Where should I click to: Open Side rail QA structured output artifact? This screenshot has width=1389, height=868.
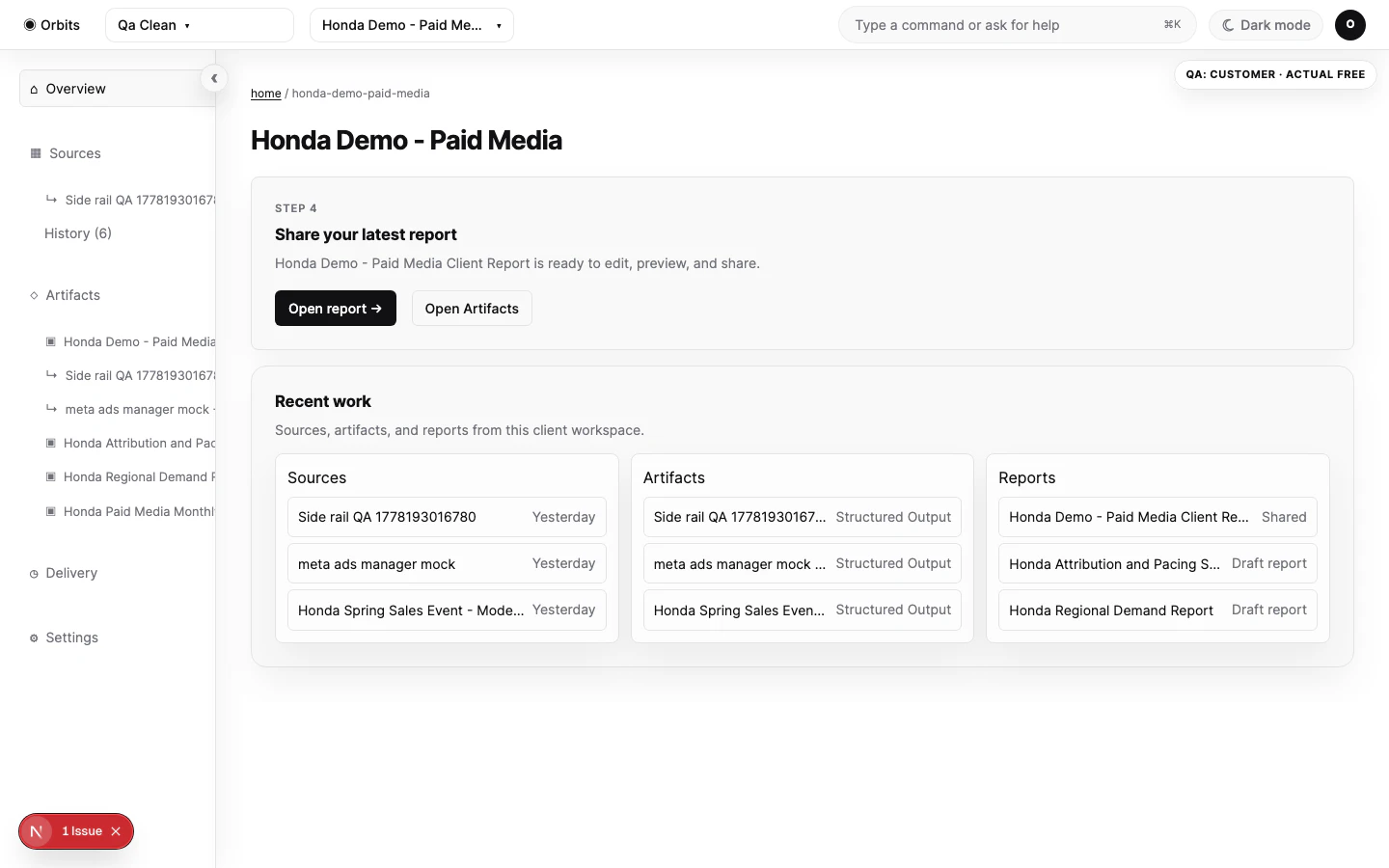tap(803, 517)
